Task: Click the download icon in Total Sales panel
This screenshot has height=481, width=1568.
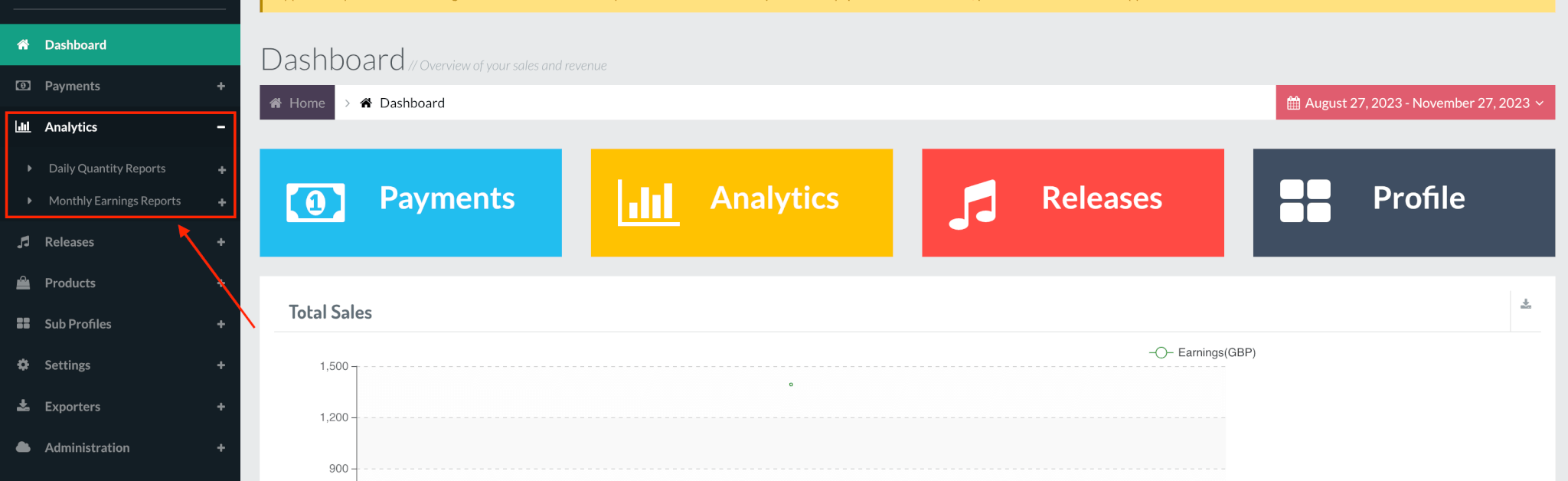Action: 1525,304
